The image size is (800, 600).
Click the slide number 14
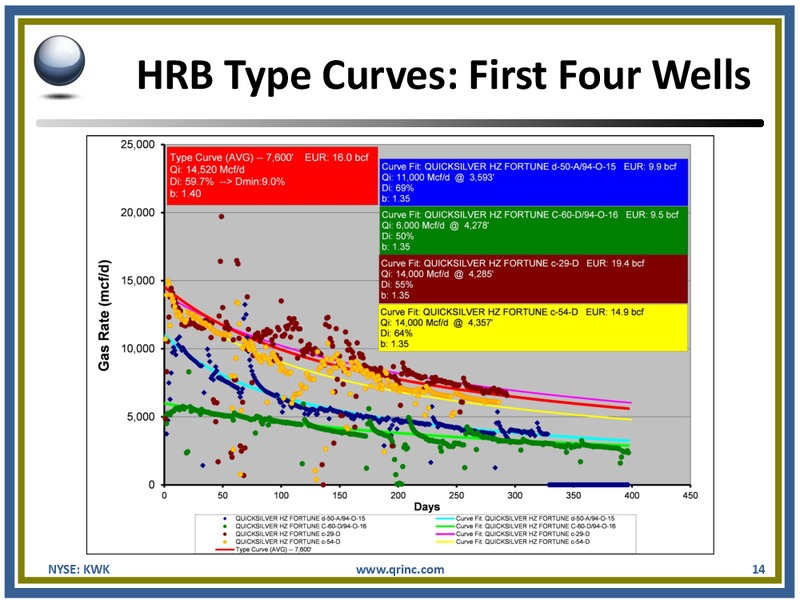tap(758, 569)
